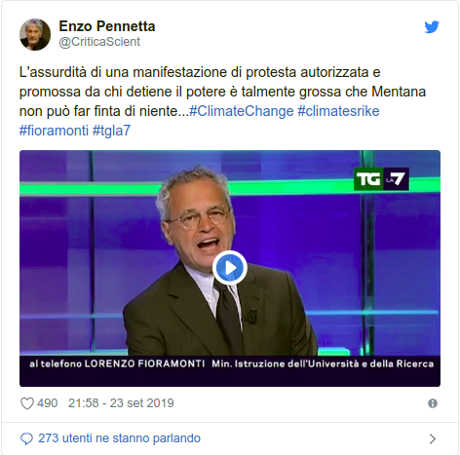Click the 21:58 - 23 set 2019 timestamp
Viewport: 460px width, 455px height.
point(121,403)
